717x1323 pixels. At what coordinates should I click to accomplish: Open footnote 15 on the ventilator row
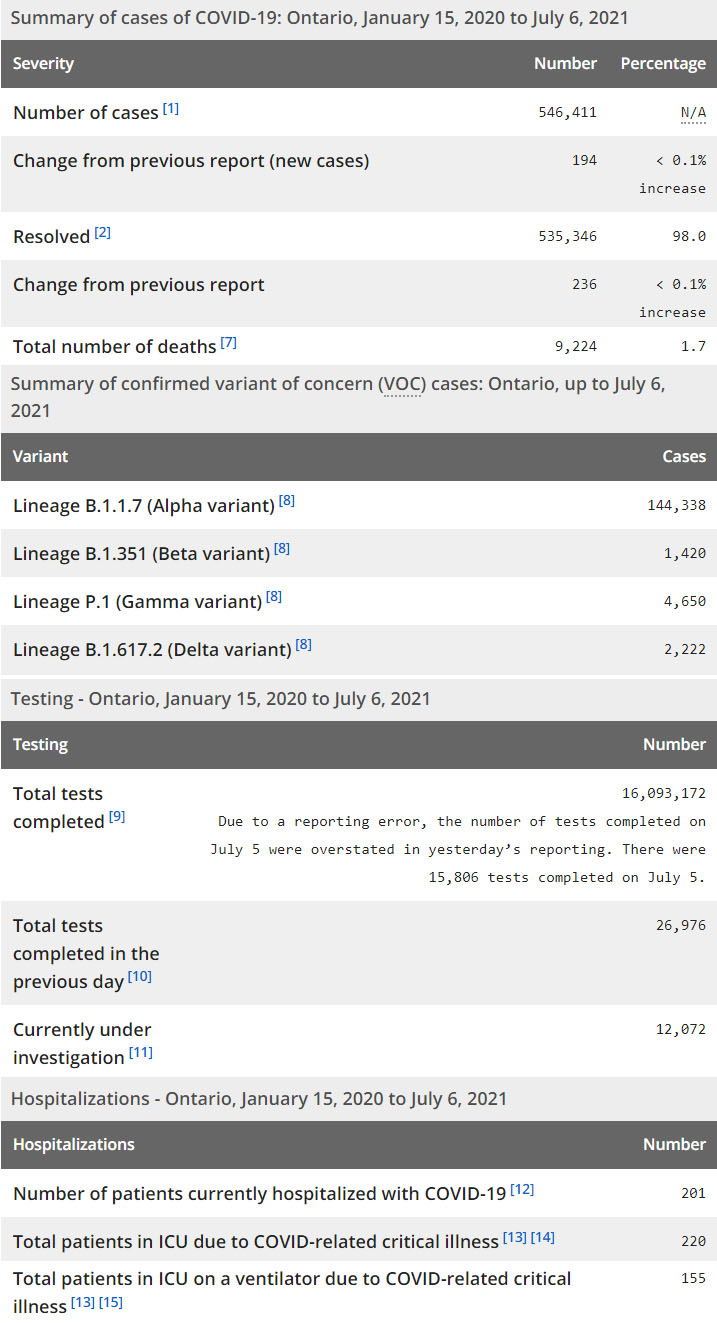click(x=111, y=1303)
